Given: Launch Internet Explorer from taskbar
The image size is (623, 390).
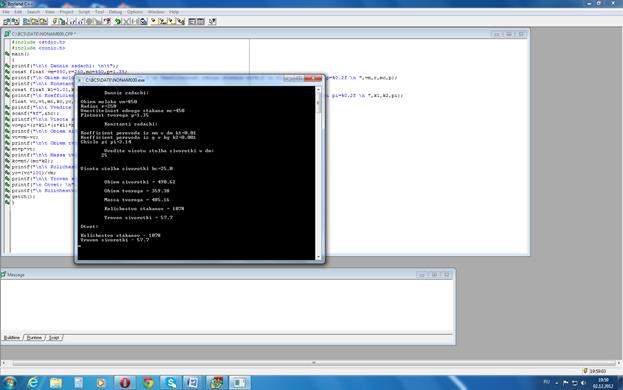Looking at the screenshot, I should [x=33, y=382].
